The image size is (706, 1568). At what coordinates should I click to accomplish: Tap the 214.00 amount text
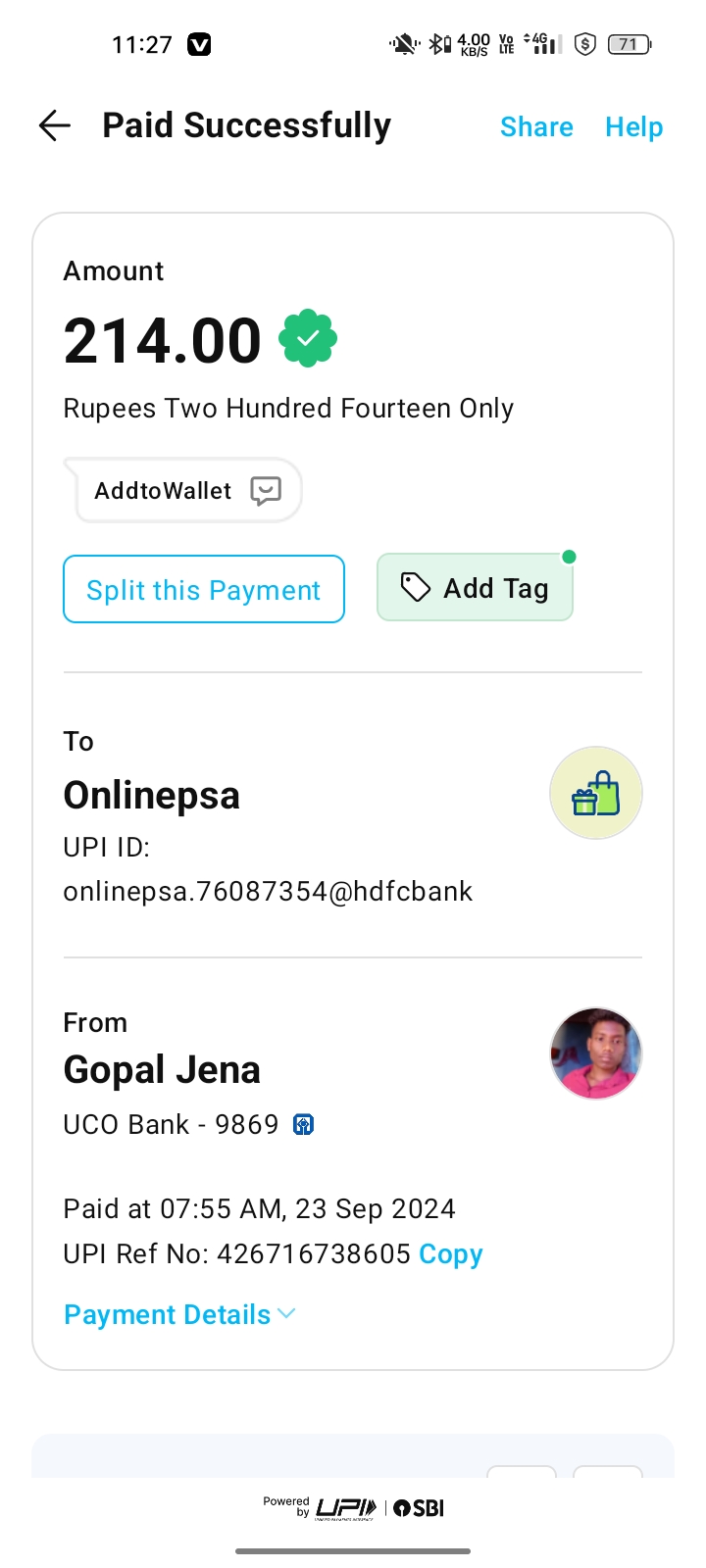[163, 341]
